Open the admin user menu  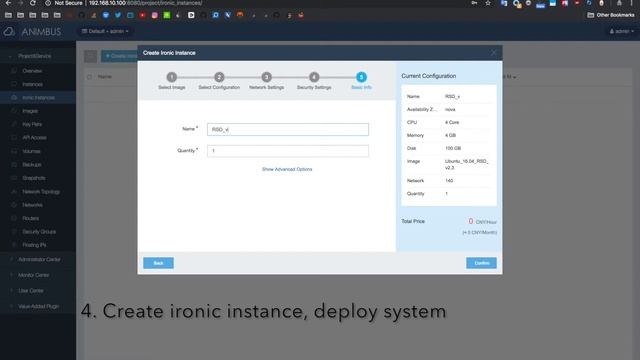pos(622,31)
